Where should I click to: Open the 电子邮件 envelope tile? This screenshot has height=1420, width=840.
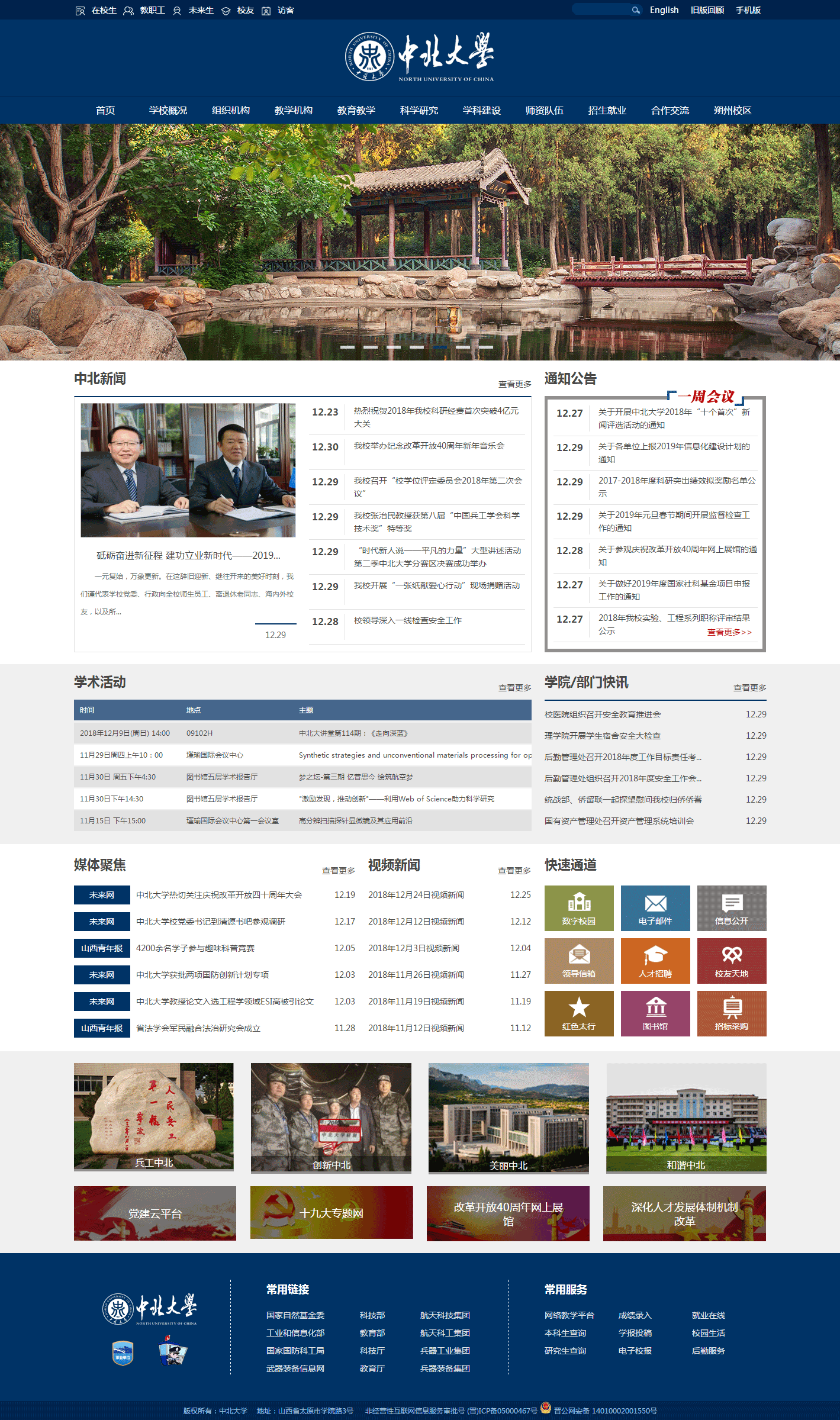[655, 908]
